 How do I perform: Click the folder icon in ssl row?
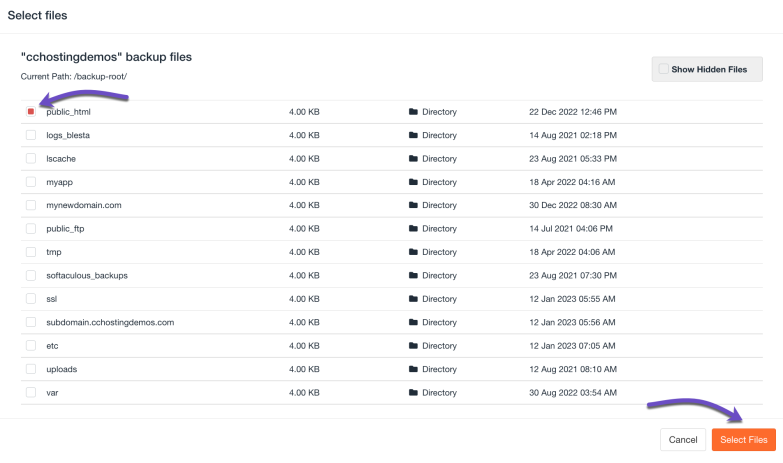coord(413,299)
